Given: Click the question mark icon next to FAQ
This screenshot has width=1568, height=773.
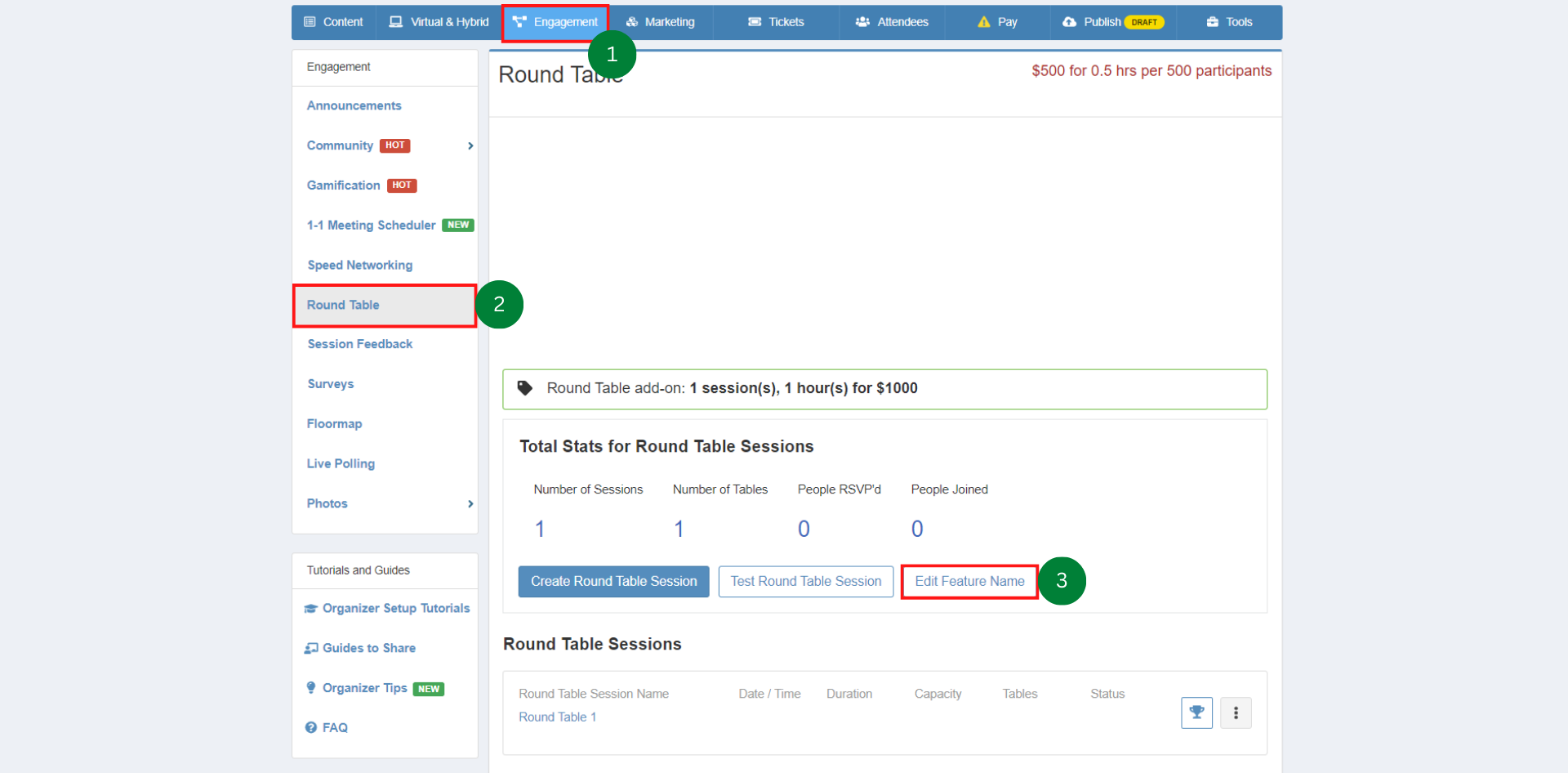Looking at the screenshot, I should (311, 727).
